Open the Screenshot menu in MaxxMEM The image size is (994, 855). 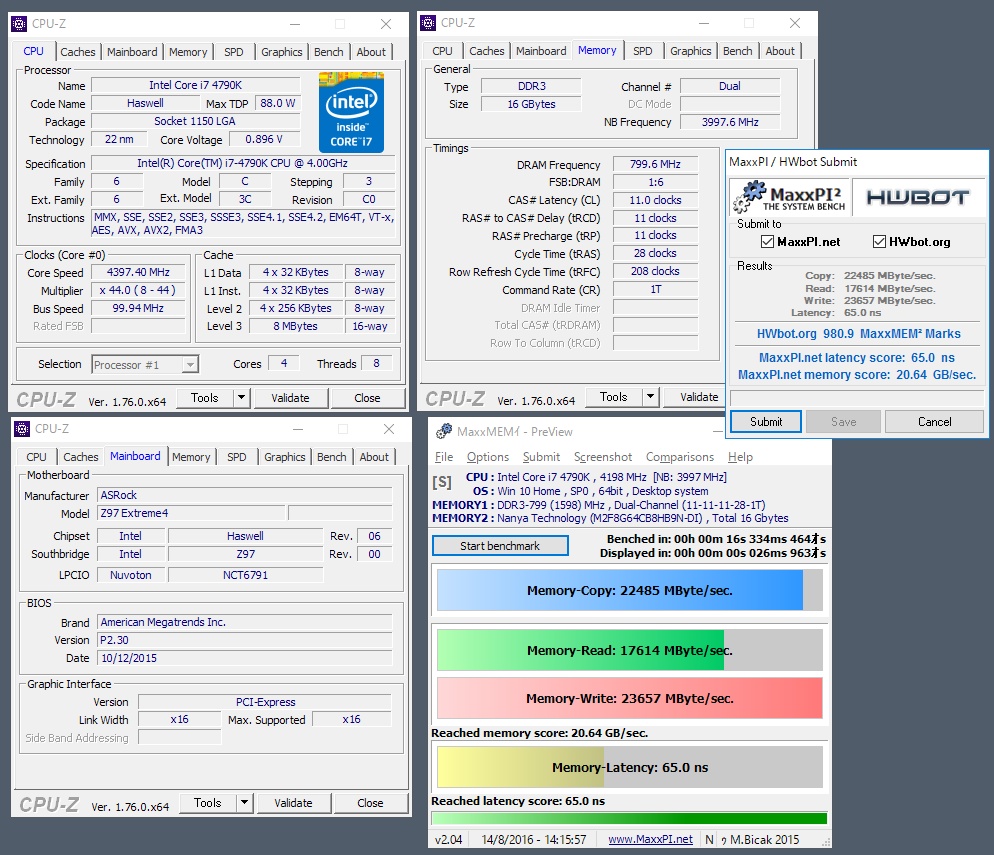coord(603,457)
